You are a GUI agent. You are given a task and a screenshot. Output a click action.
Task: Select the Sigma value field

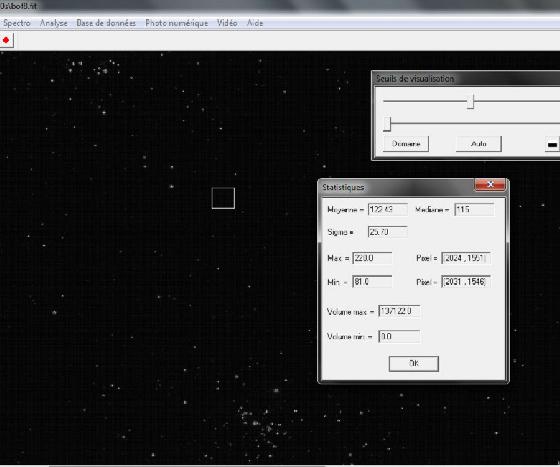pyautogui.click(x=388, y=232)
